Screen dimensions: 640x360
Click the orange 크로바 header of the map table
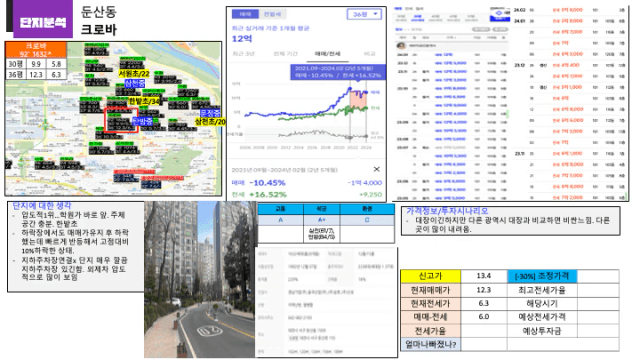pos(36,50)
